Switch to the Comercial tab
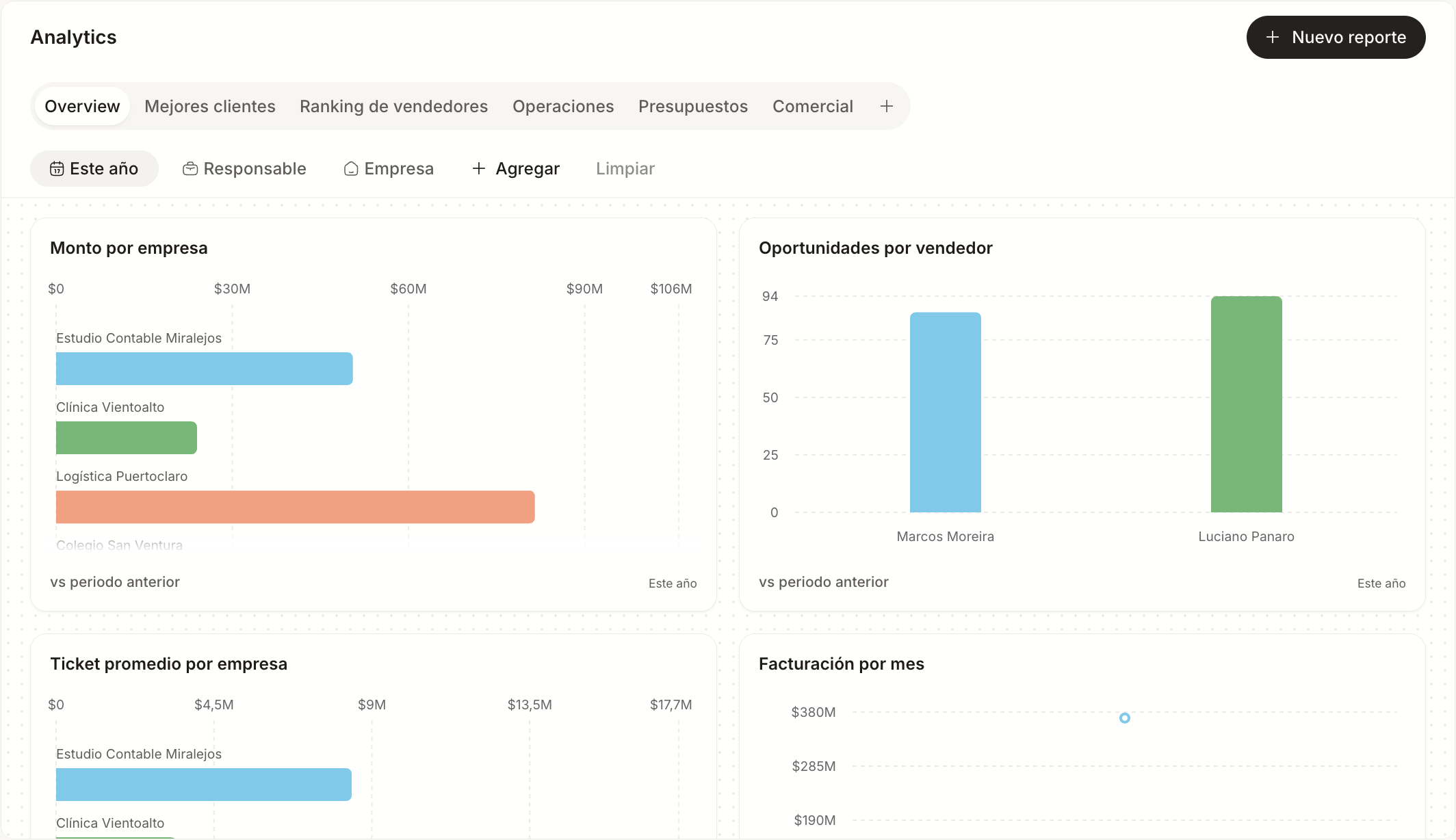 [x=813, y=106]
